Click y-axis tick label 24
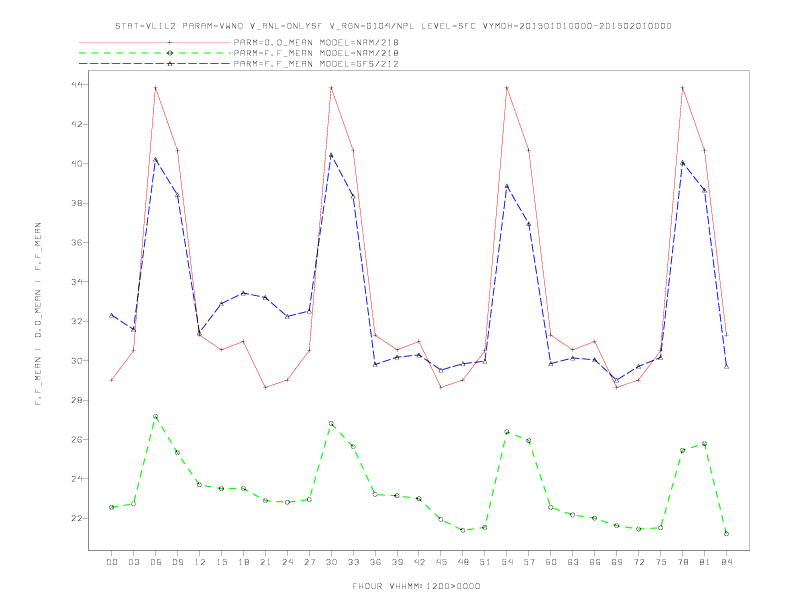792x612 pixels. point(76,479)
